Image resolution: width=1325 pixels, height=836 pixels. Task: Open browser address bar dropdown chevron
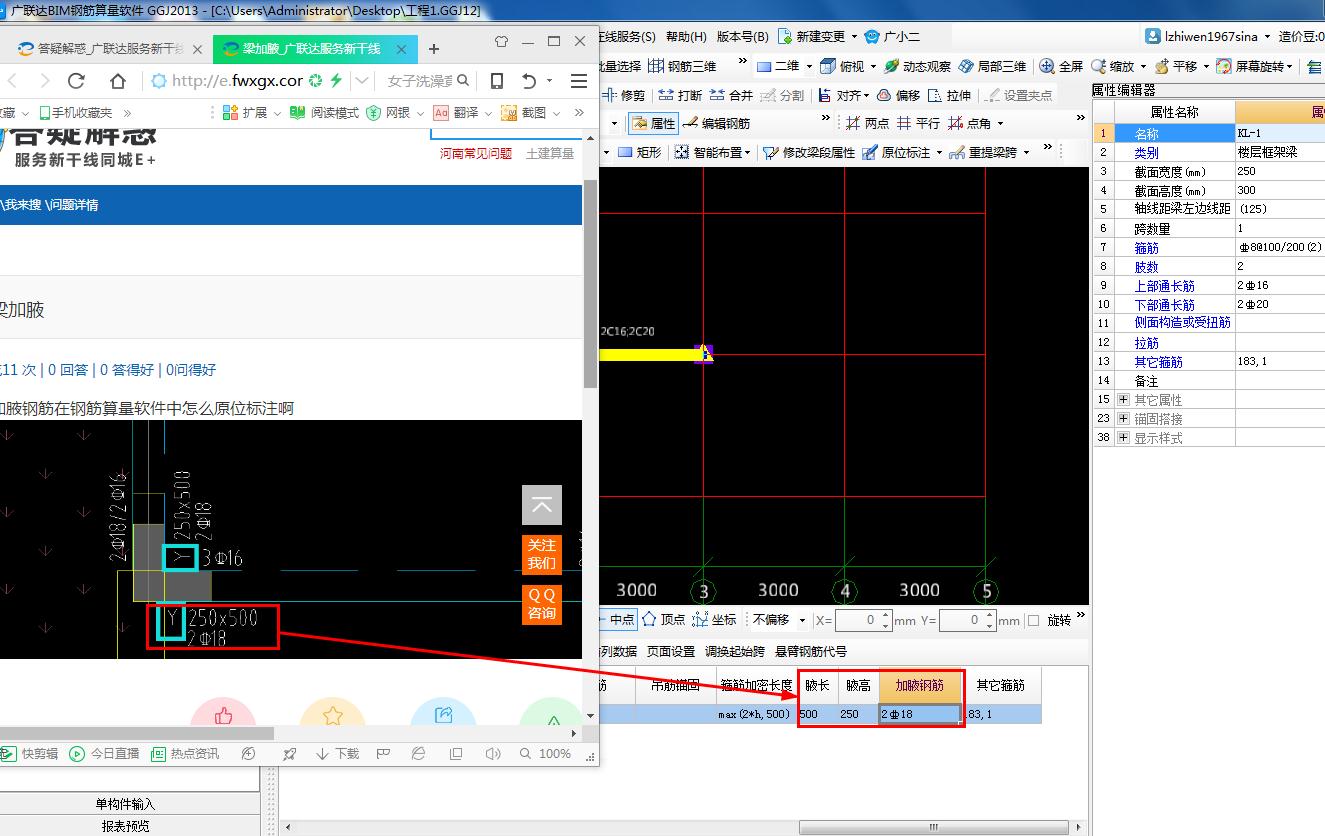[361, 81]
